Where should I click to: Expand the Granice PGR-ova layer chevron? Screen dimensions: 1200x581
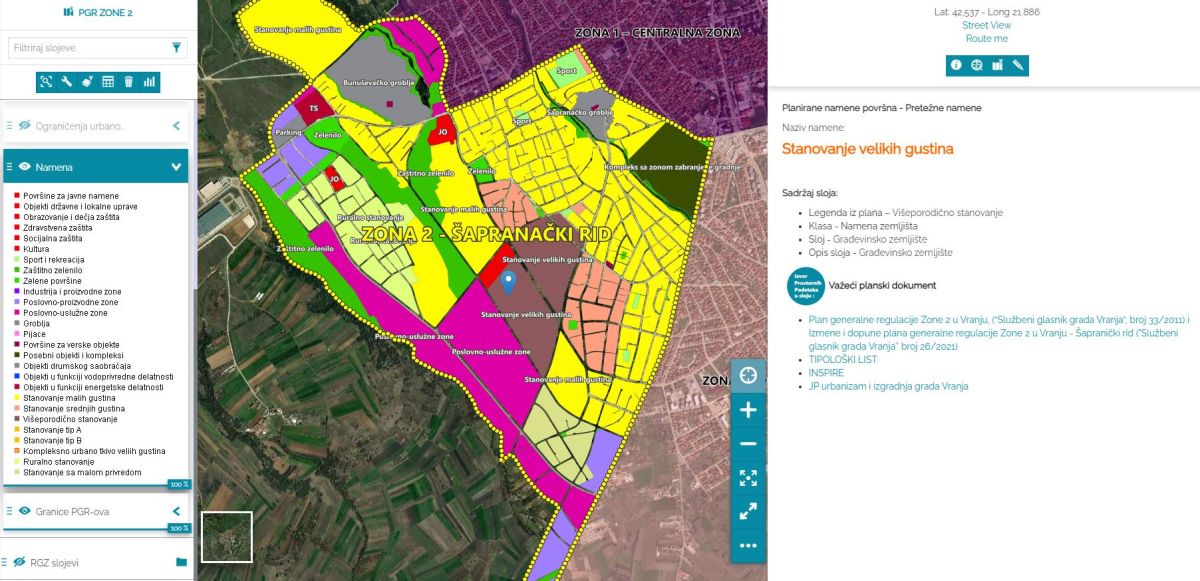(x=176, y=511)
